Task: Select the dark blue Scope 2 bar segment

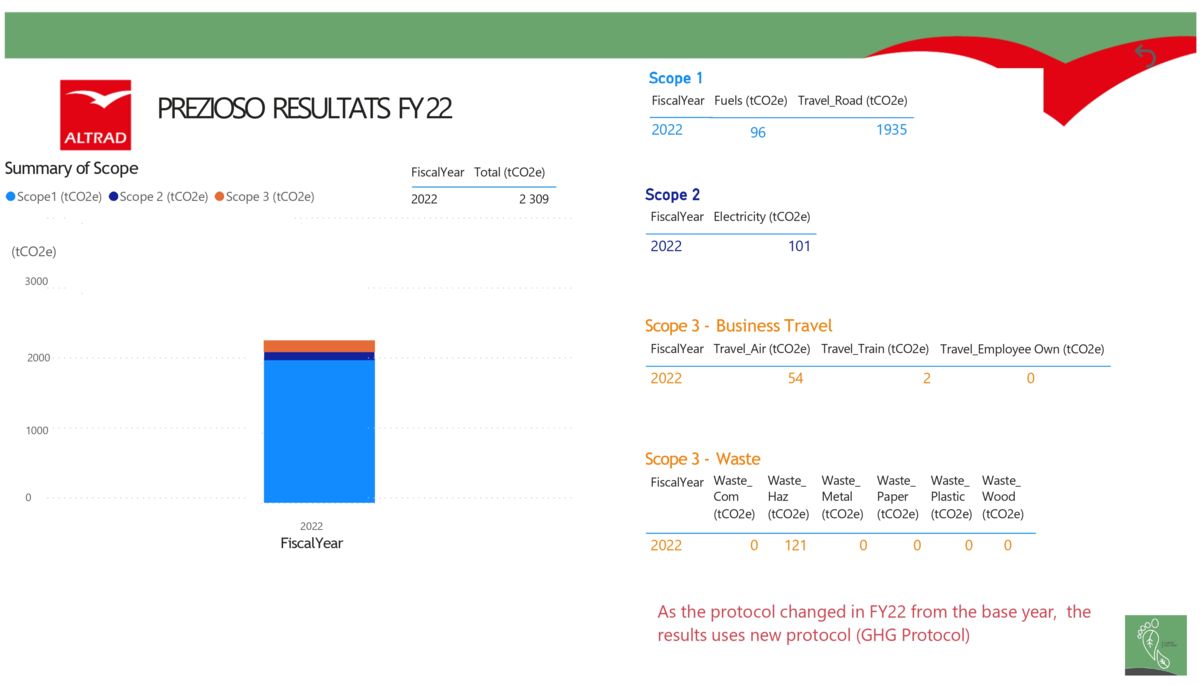Action: (319, 356)
